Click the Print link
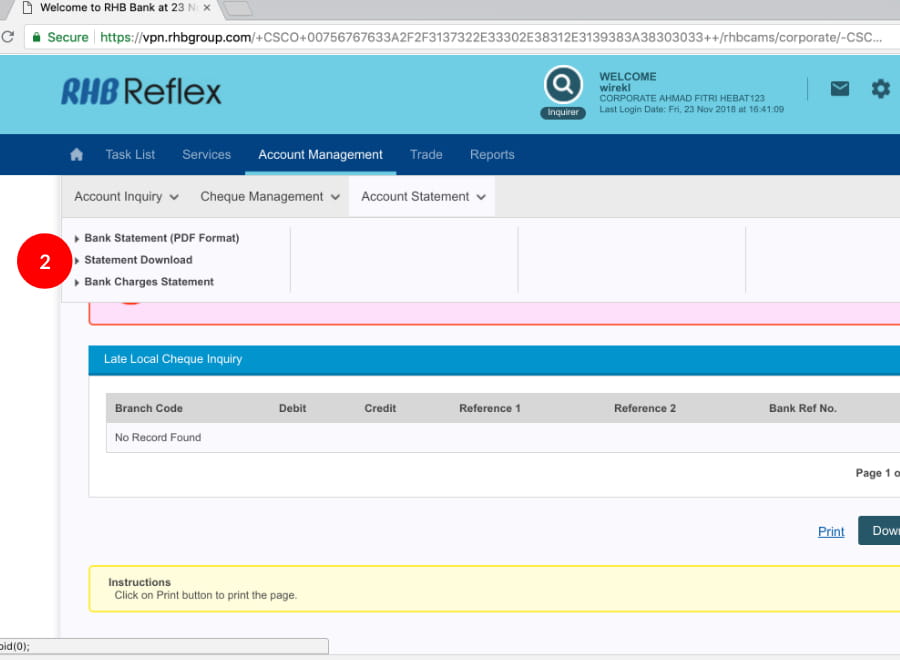The image size is (900, 660). coord(831,531)
